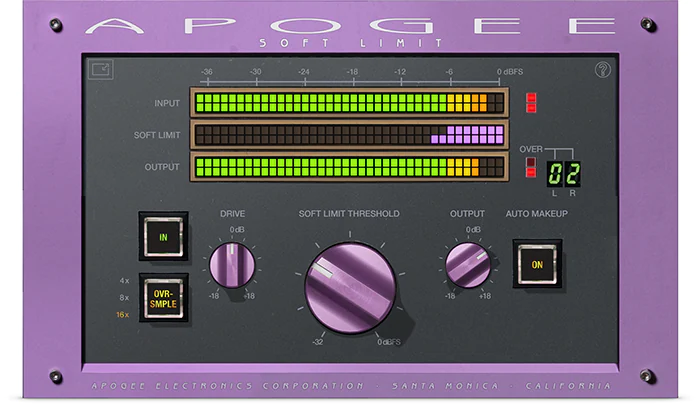Click the output OVER indicator LEDs
700x404 pixels.
(531, 167)
